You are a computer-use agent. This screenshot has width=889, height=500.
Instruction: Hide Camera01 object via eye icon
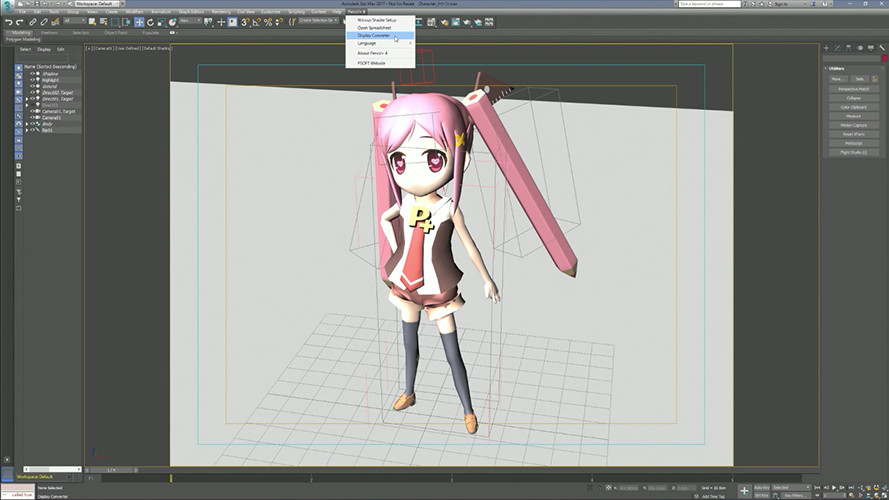(x=32, y=117)
